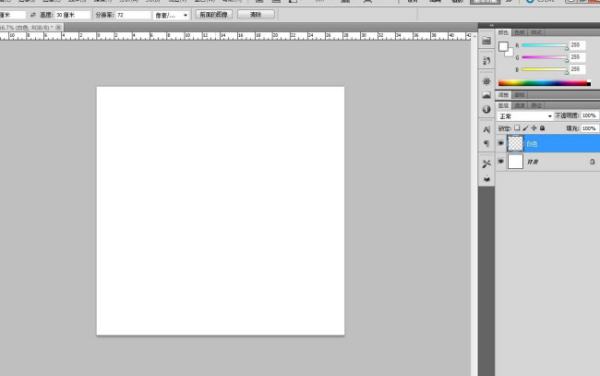600x376 pixels.
Task: Click the lock image pixels brush icon
Action: click(525, 128)
